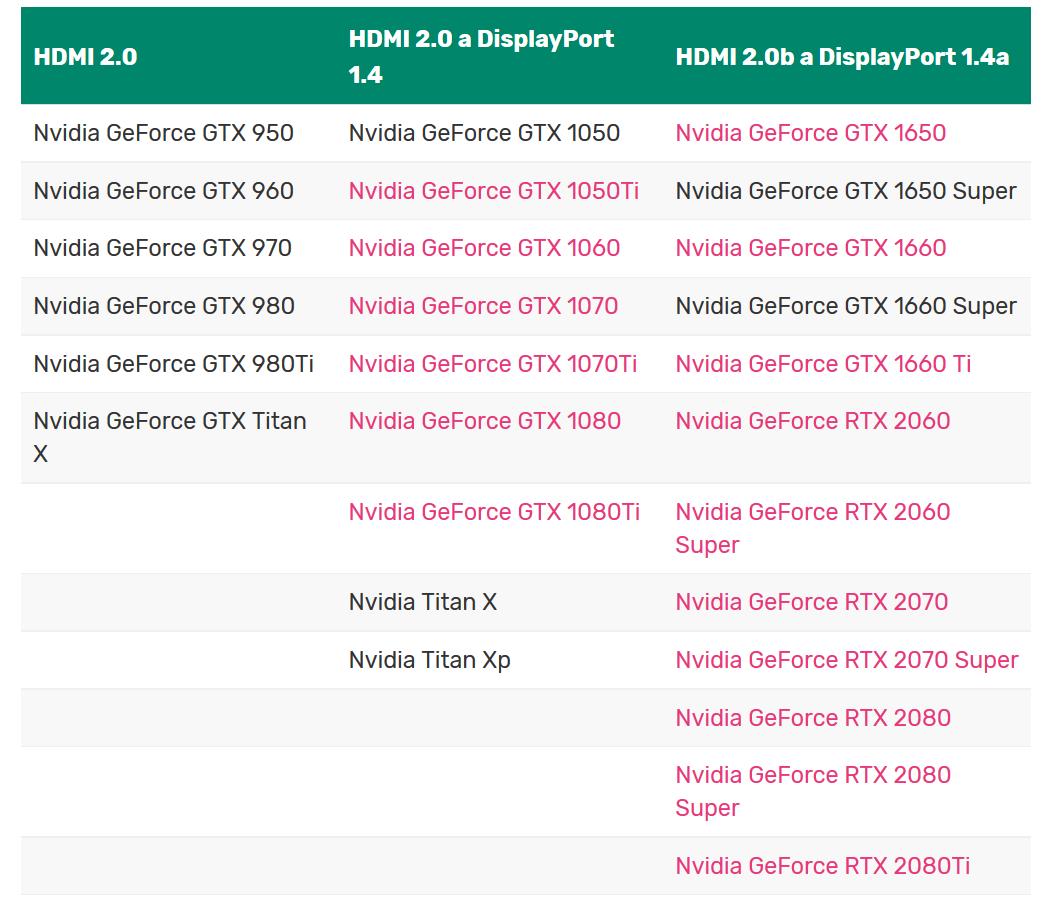This screenshot has height=911, width=1057.
Task: Click the Nvidia GeForce GTX 1080 link
Action: [485, 421]
